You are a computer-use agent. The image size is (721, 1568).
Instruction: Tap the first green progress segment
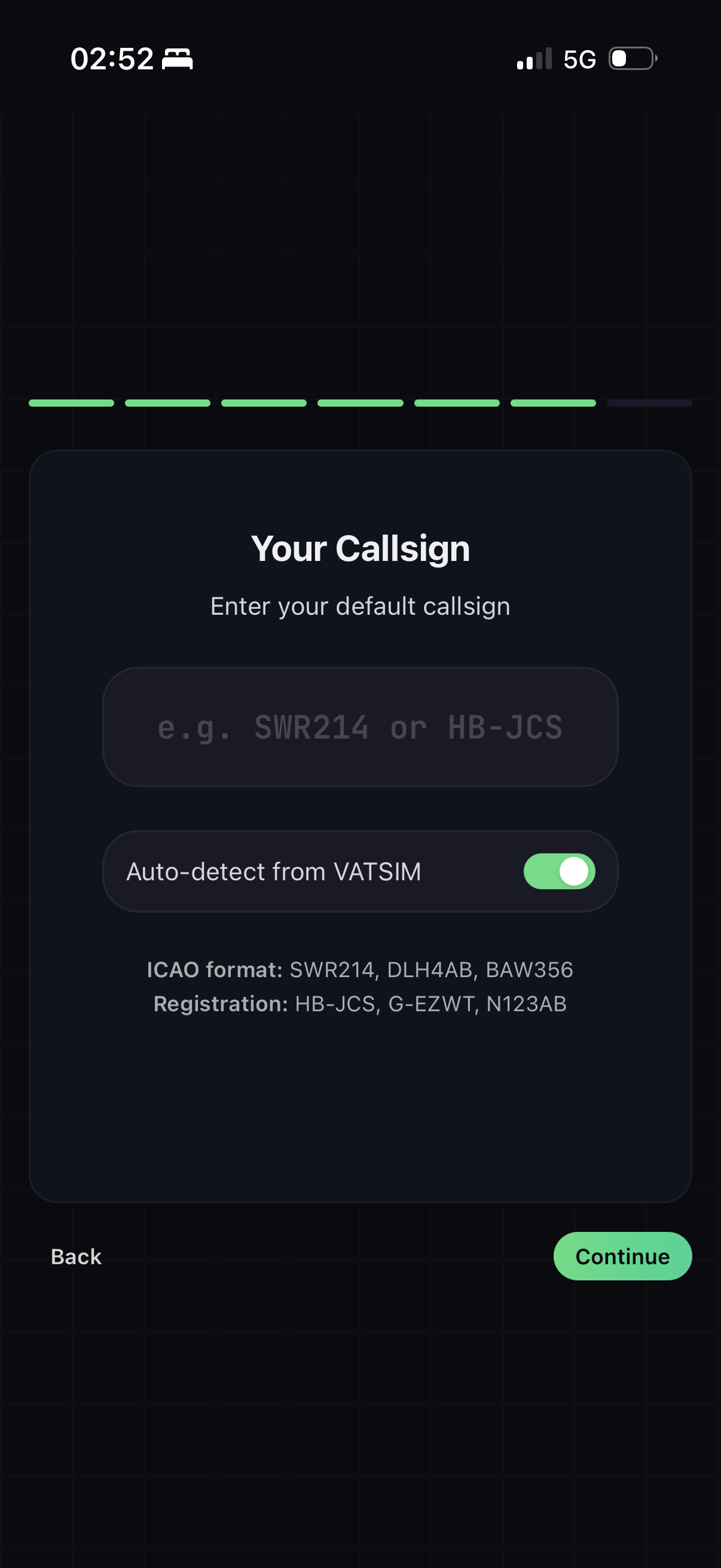[x=71, y=402]
